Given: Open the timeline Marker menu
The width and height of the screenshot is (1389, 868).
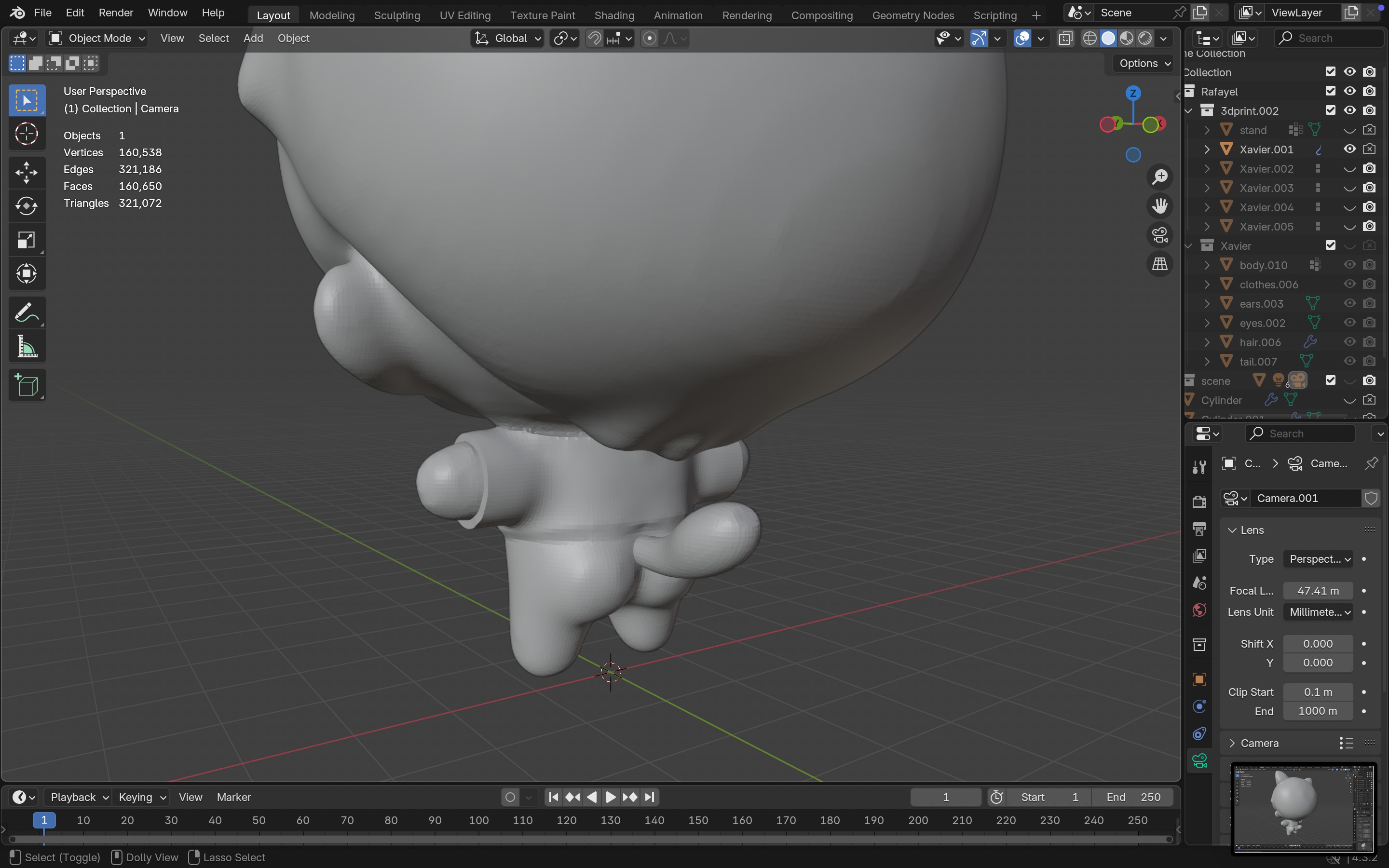Looking at the screenshot, I should coord(233,797).
